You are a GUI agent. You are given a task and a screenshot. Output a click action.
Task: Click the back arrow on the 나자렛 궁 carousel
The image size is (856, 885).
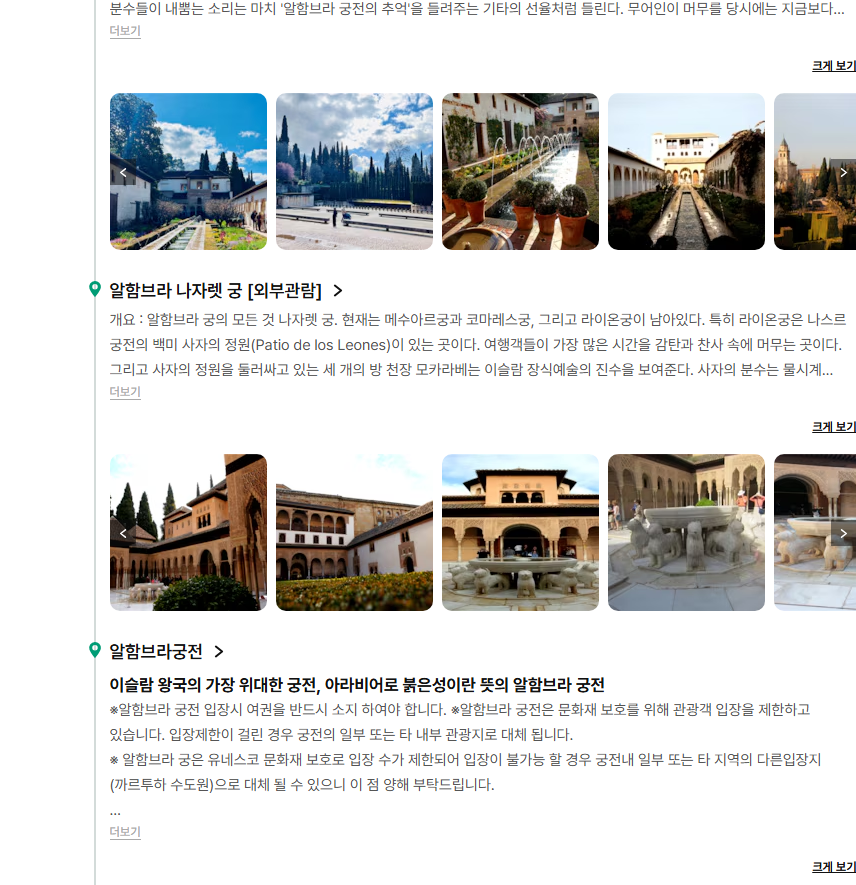click(122, 532)
